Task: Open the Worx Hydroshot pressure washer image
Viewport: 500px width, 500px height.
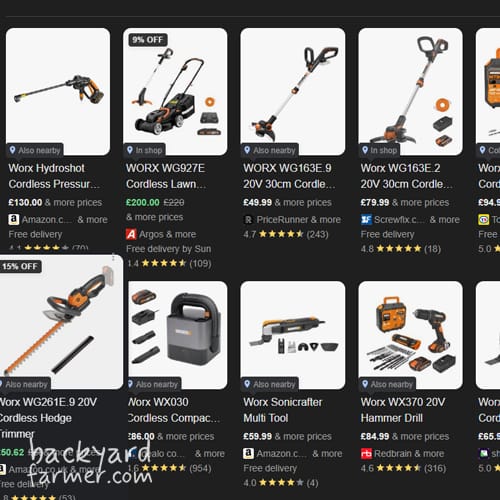Action: click(x=58, y=92)
